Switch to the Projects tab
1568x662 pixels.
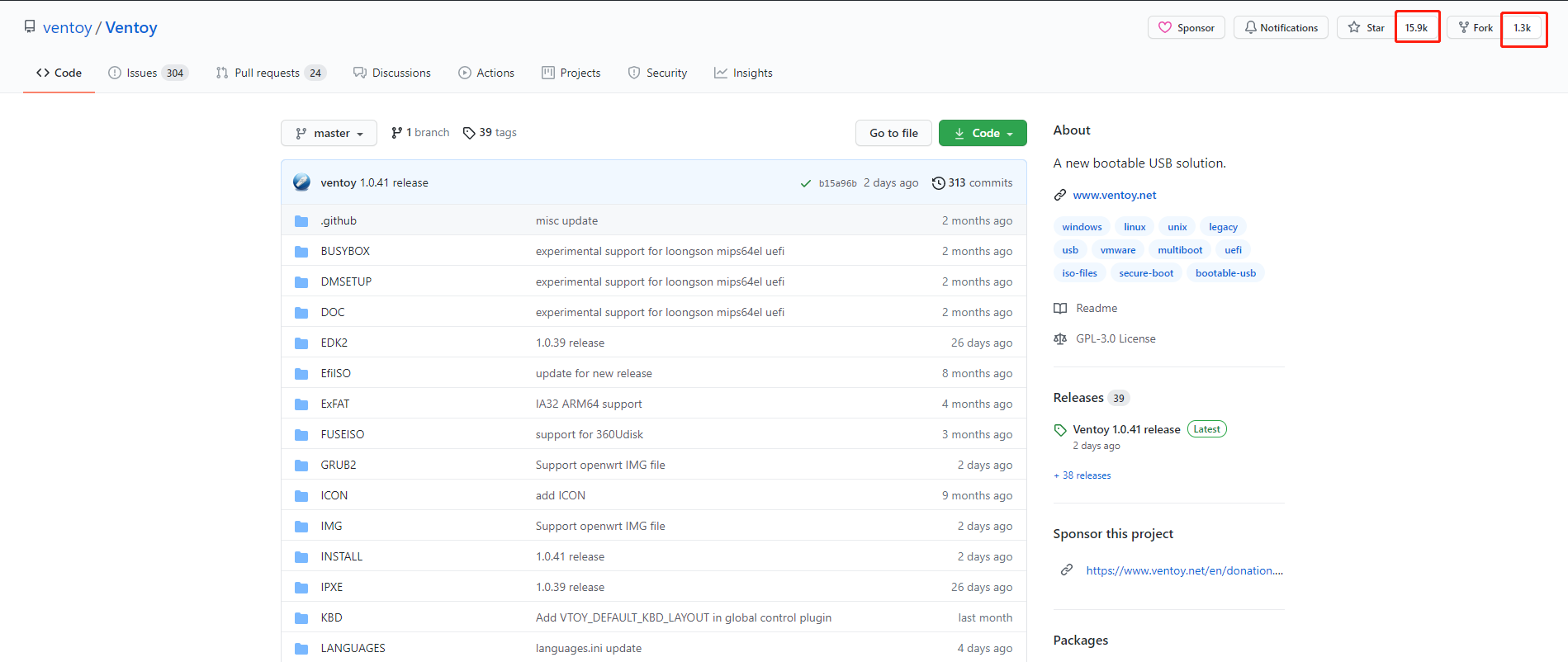(571, 73)
